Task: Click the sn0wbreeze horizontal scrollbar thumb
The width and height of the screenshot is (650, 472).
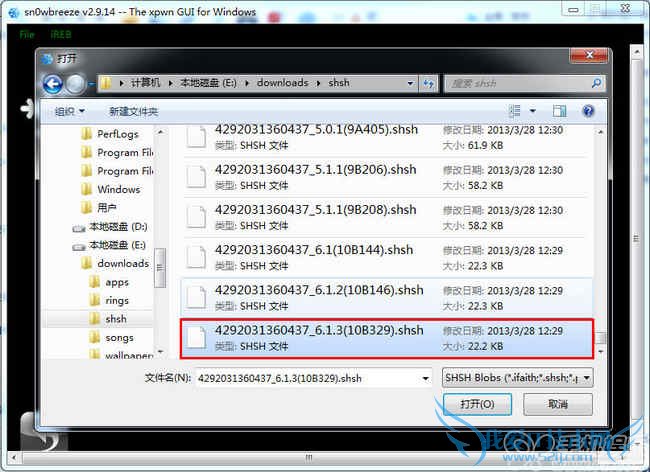Action: pos(309,457)
